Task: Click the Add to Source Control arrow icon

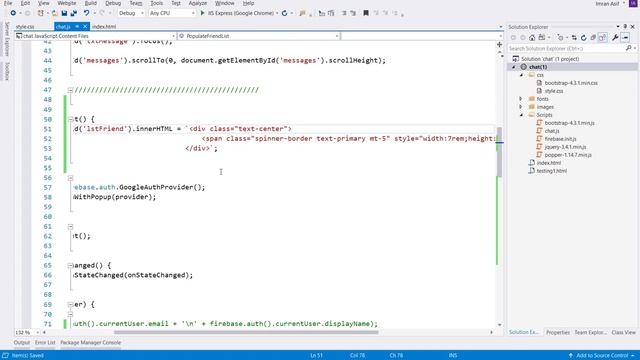Action: click(571, 356)
